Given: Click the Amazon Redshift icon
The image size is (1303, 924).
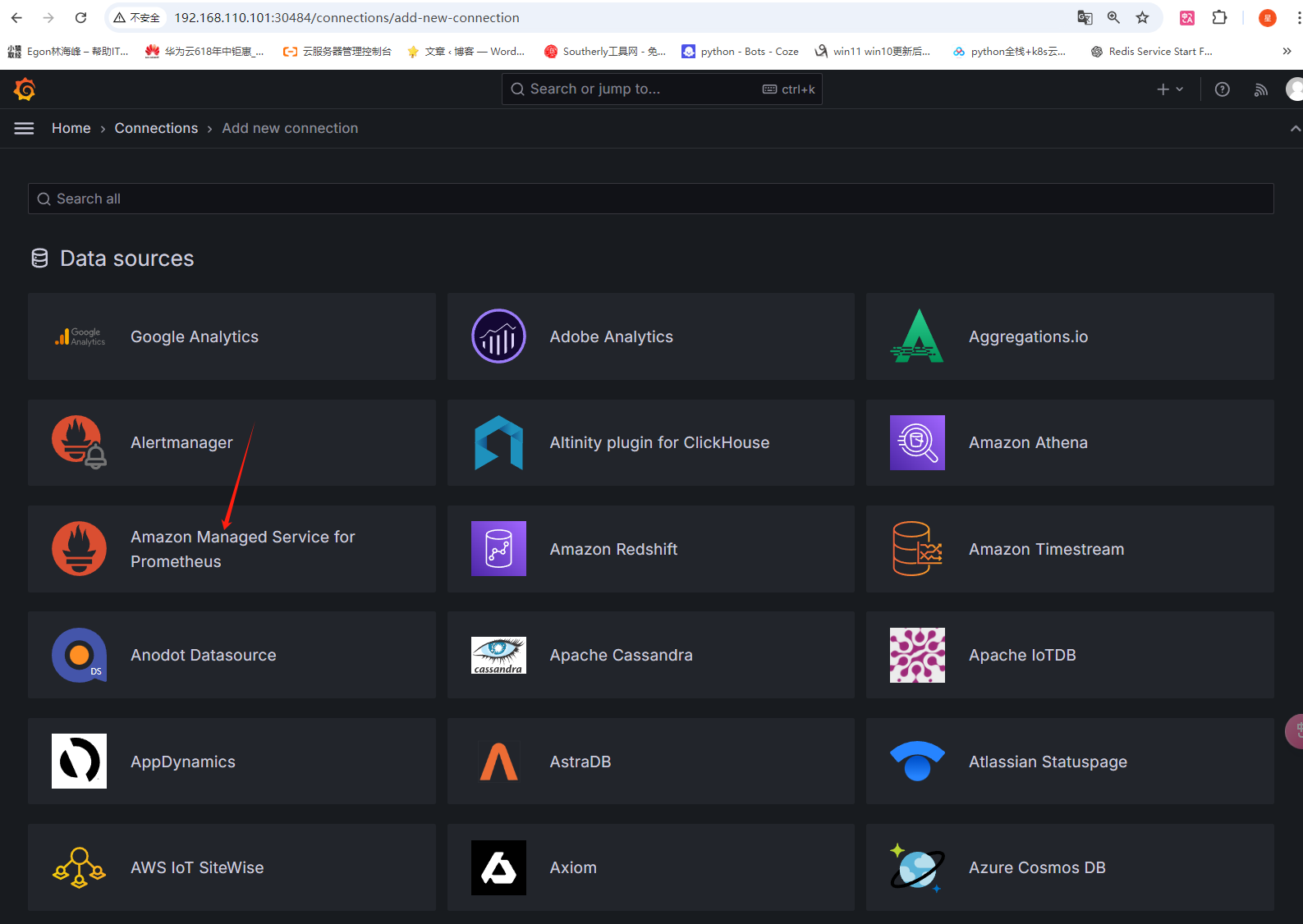Looking at the screenshot, I should point(498,549).
